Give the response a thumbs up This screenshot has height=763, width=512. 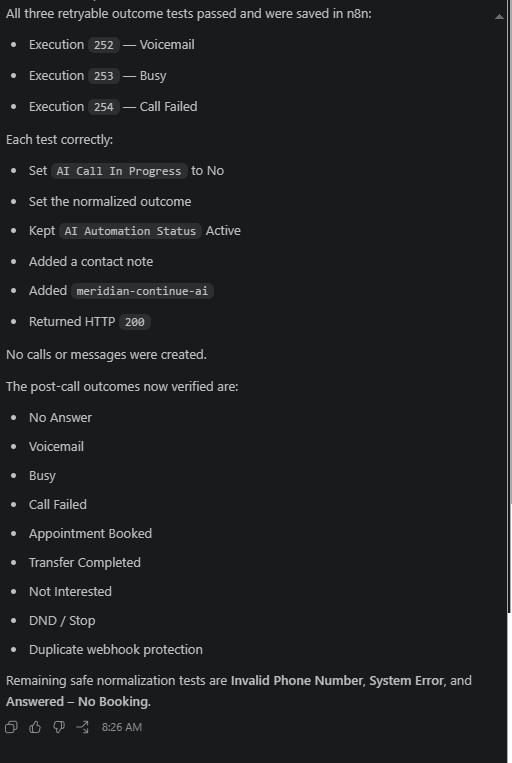(35, 727)
